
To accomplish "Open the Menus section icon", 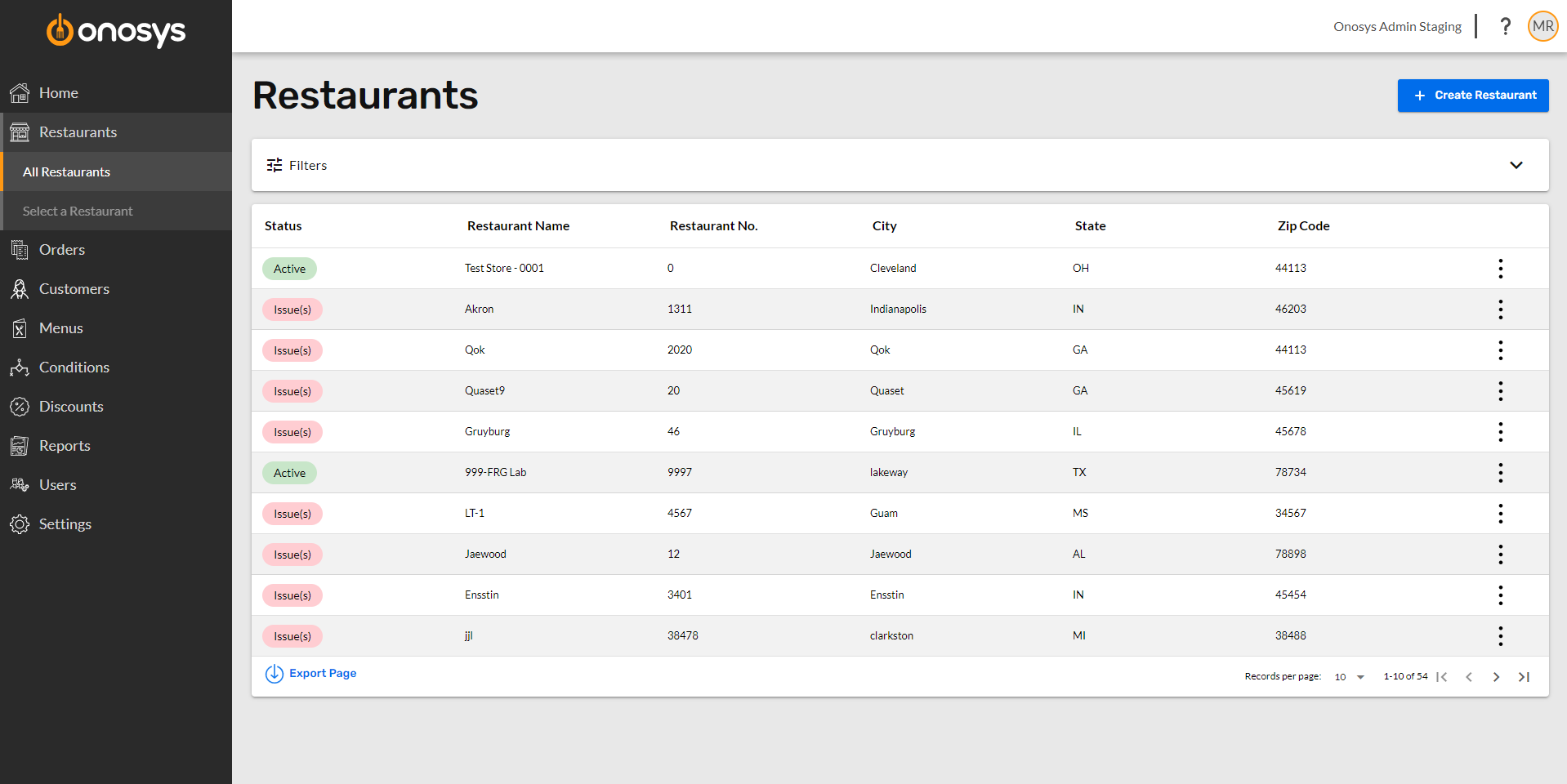I will (x=20, y=327).
